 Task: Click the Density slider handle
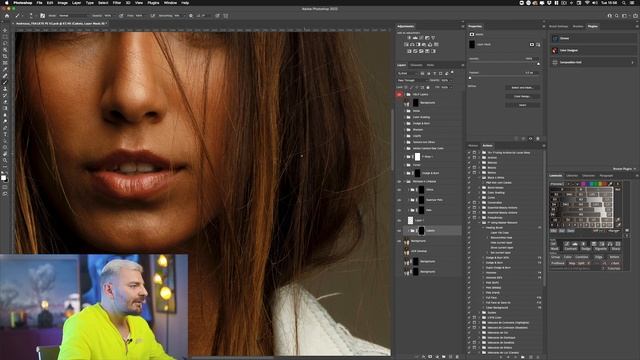538,64
